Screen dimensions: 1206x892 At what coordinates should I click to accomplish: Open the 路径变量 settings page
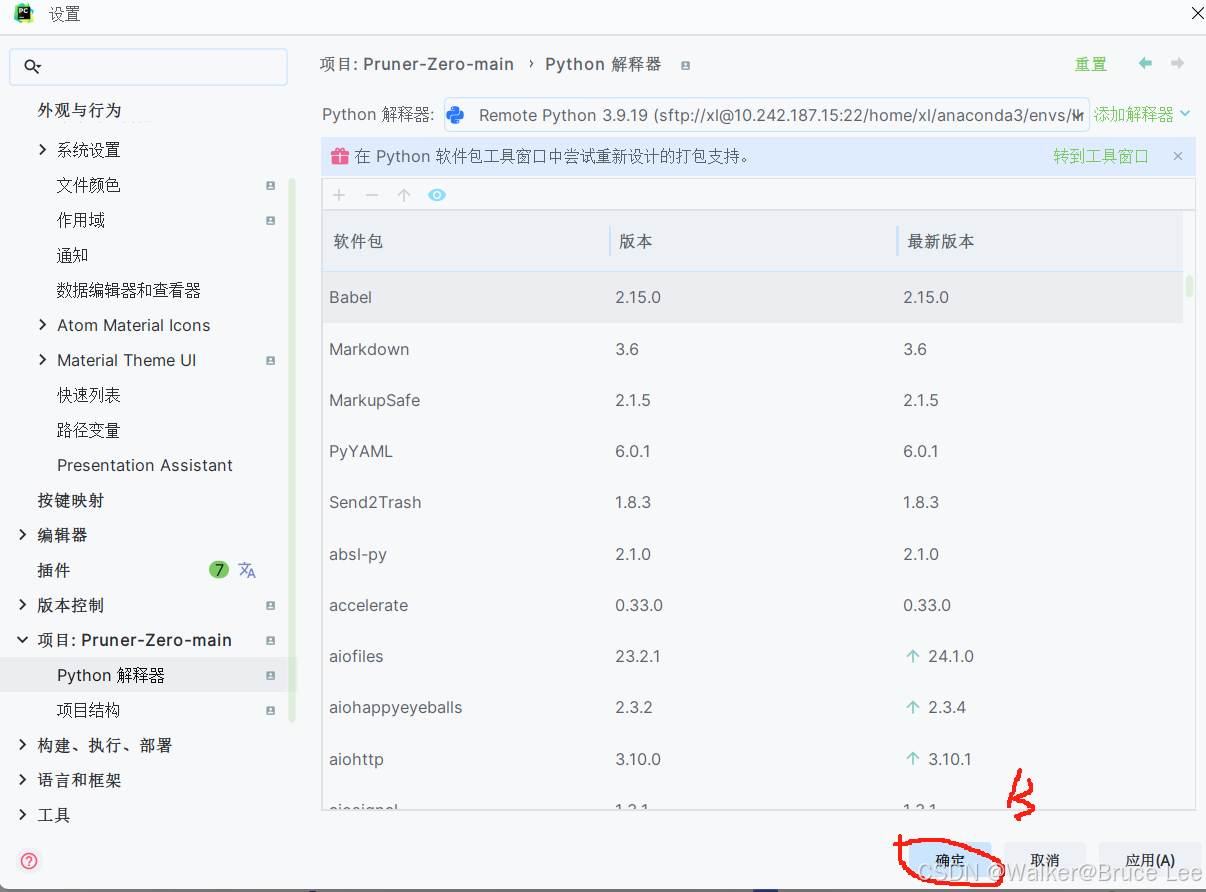[88, 430]
